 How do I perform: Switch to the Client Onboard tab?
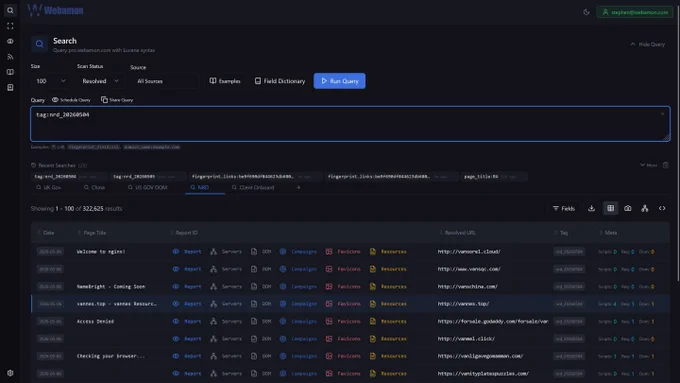point(253,188)
